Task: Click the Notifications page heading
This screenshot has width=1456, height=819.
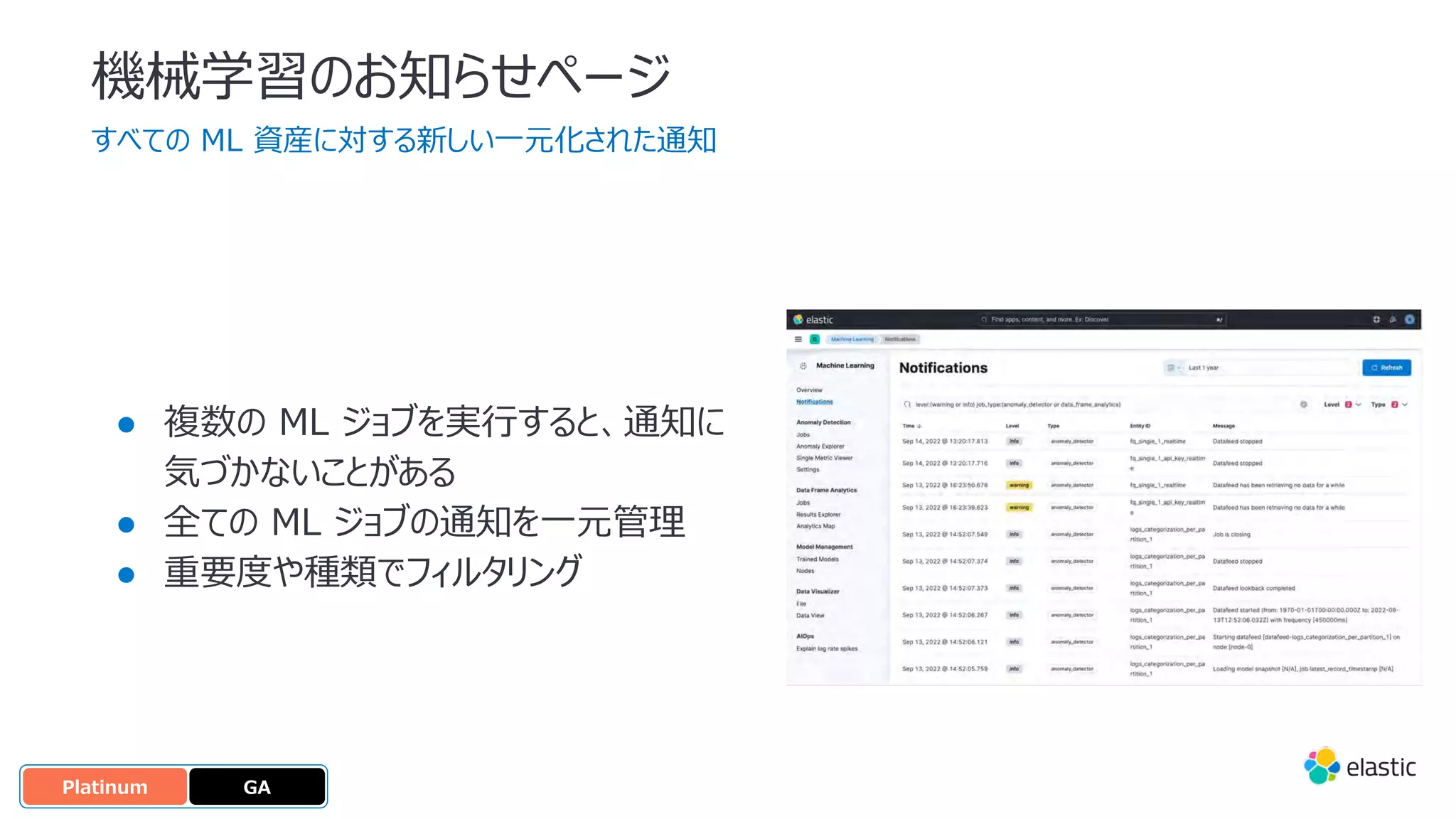Action: pos(943,368)
